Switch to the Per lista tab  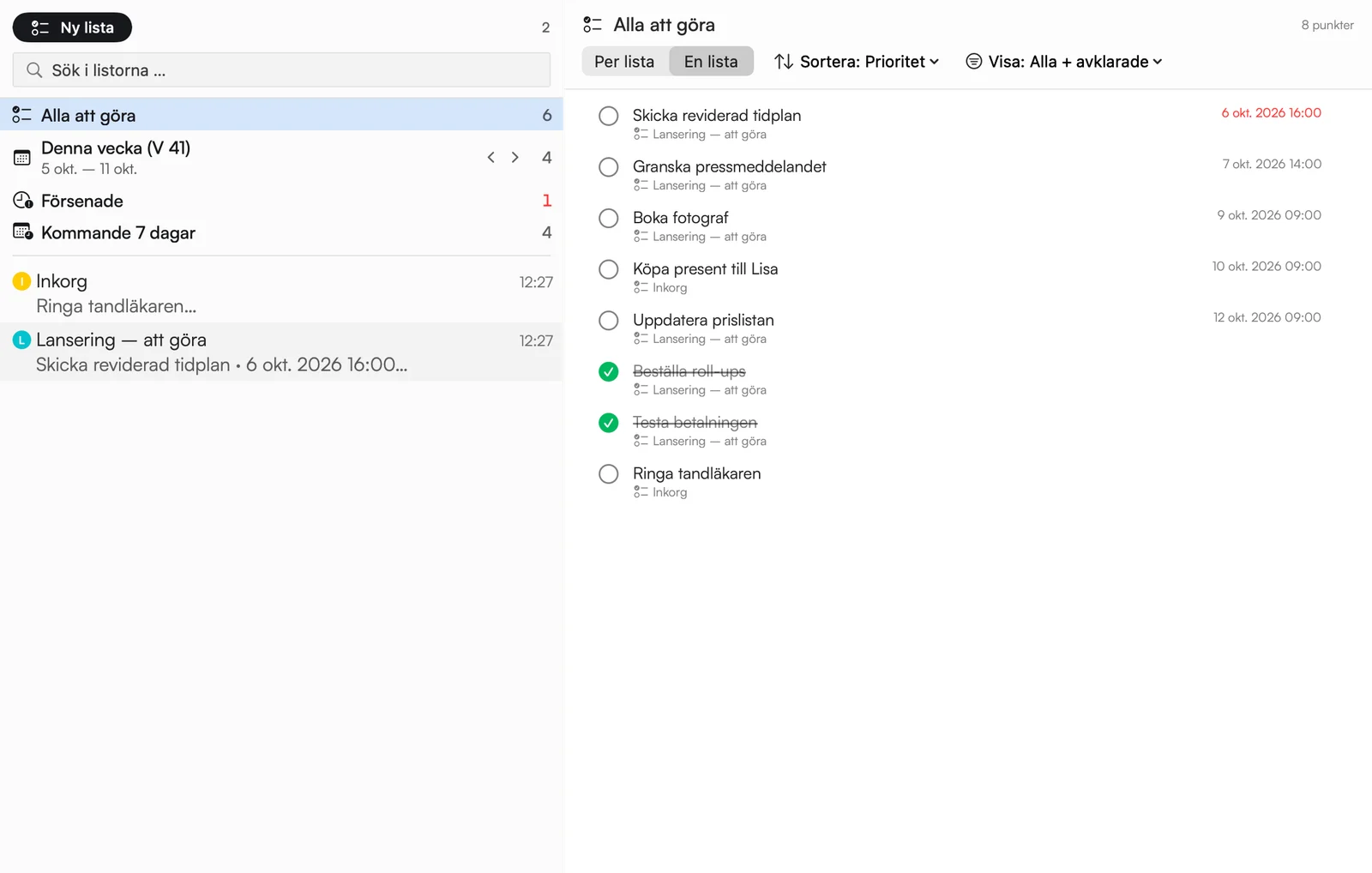[x=624, y=62]
